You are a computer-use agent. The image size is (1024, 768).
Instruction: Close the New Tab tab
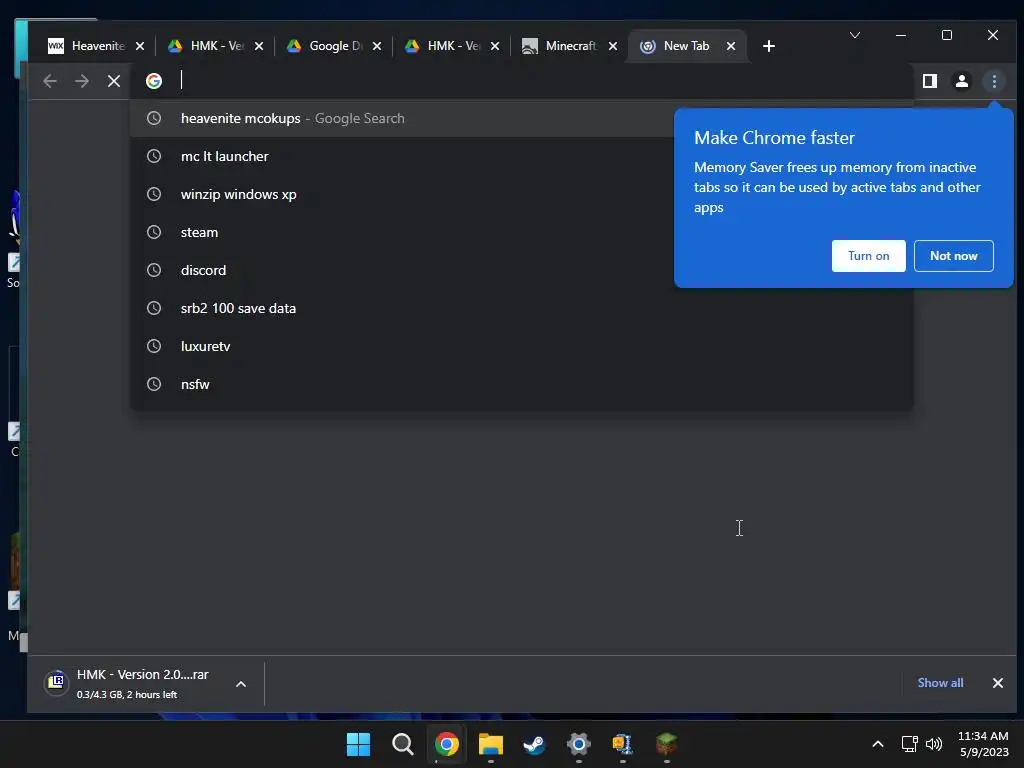(x=731, y=46)
